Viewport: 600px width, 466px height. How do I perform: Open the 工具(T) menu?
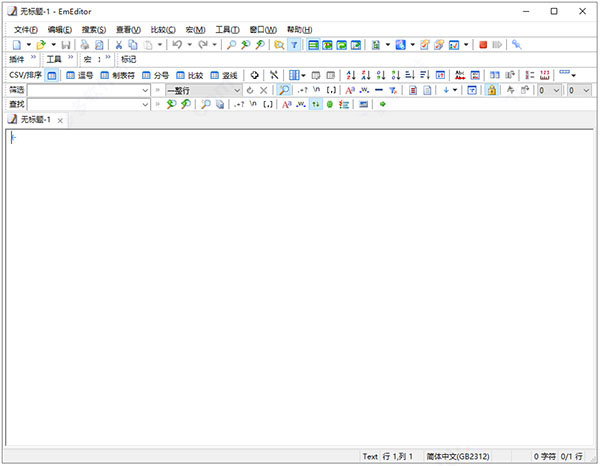point(227,29)
